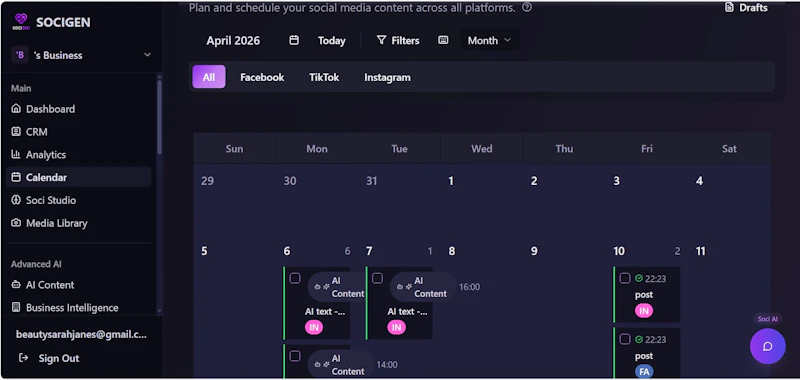Switch to the Instagram tab

pos(387,78)
